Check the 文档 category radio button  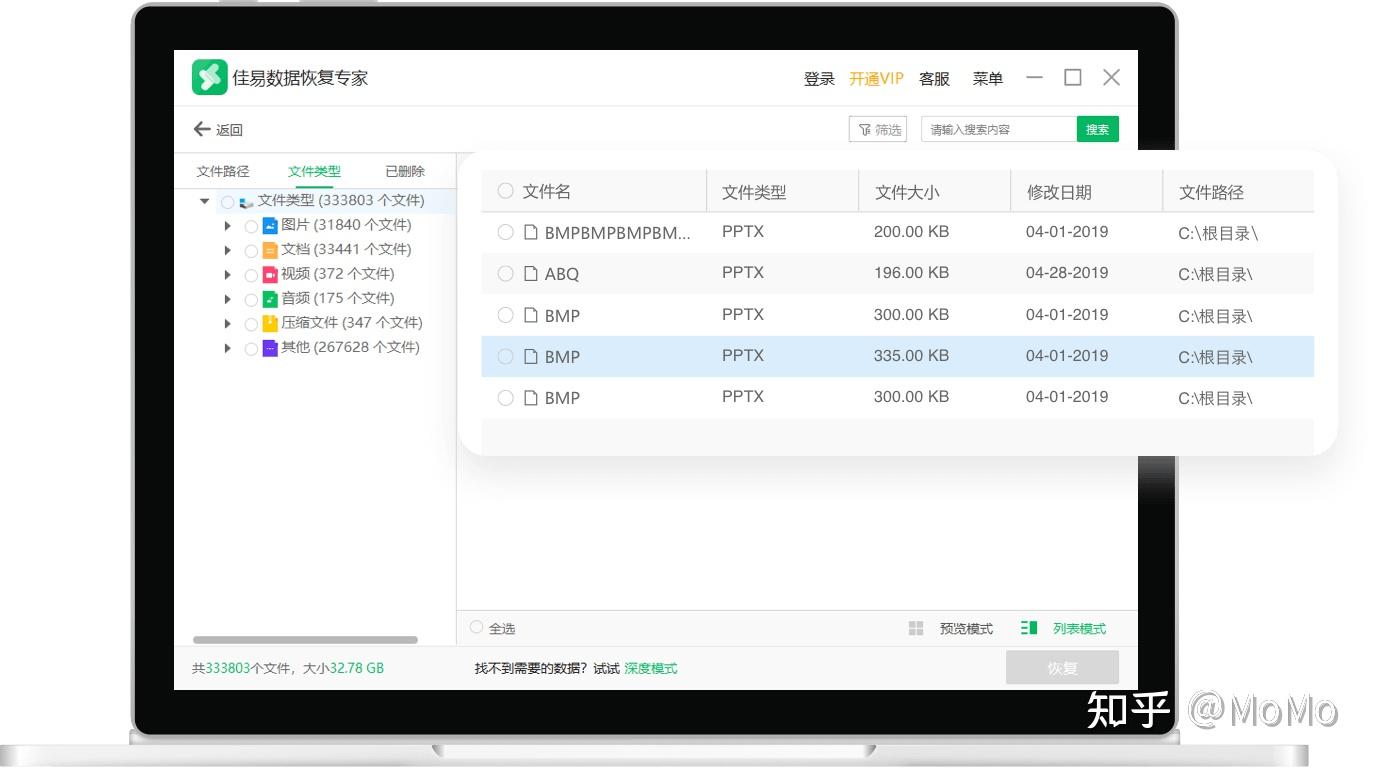coord(251,250)
